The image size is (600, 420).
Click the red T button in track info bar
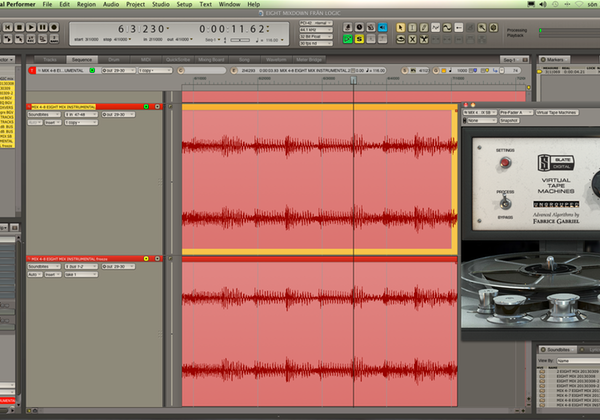(32, 70)
